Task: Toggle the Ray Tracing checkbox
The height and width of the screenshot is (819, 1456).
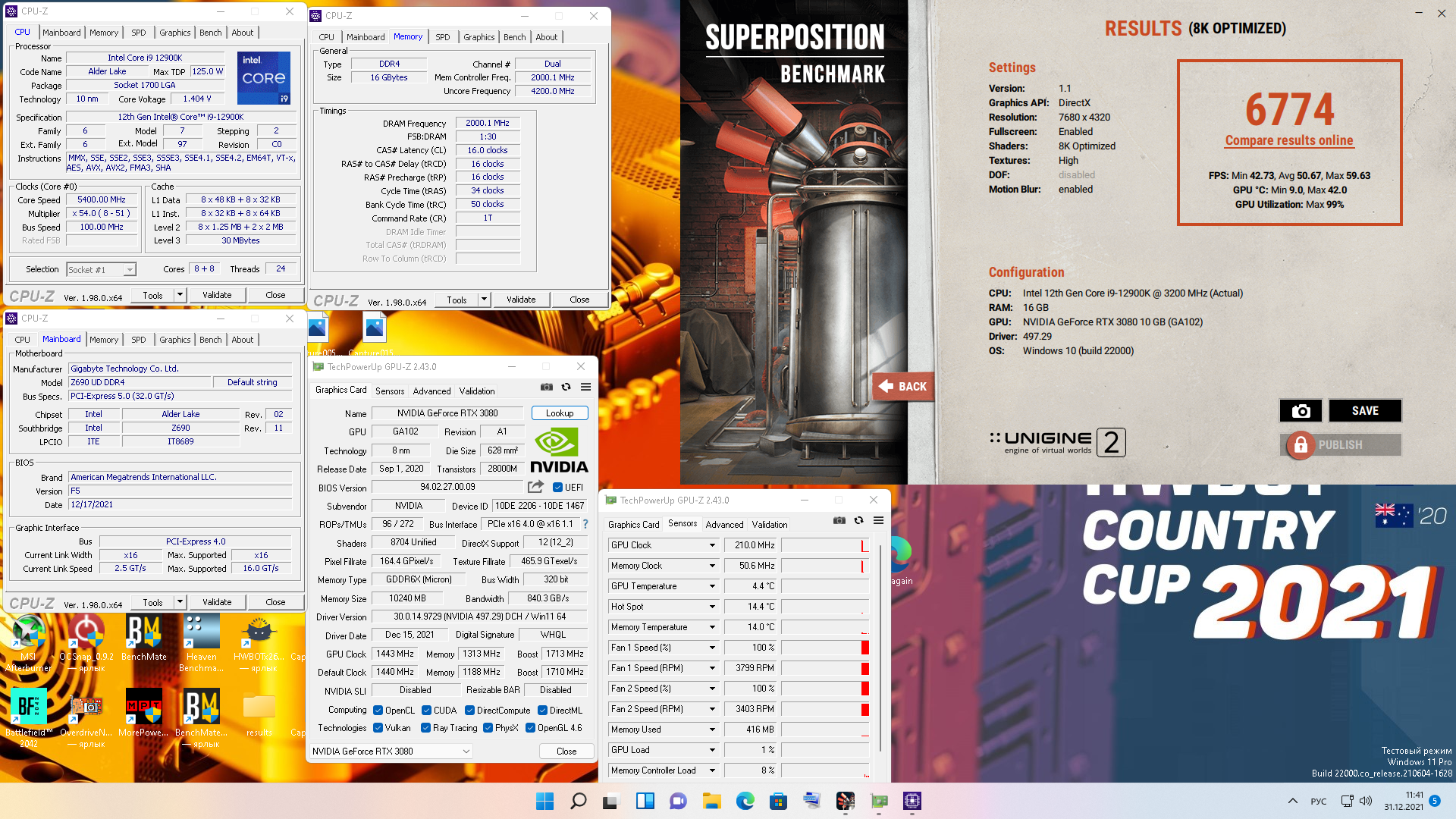Action: [425, 728]
